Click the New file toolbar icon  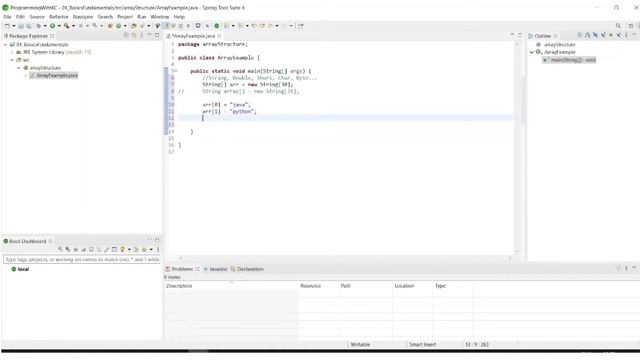coord(7,26)
